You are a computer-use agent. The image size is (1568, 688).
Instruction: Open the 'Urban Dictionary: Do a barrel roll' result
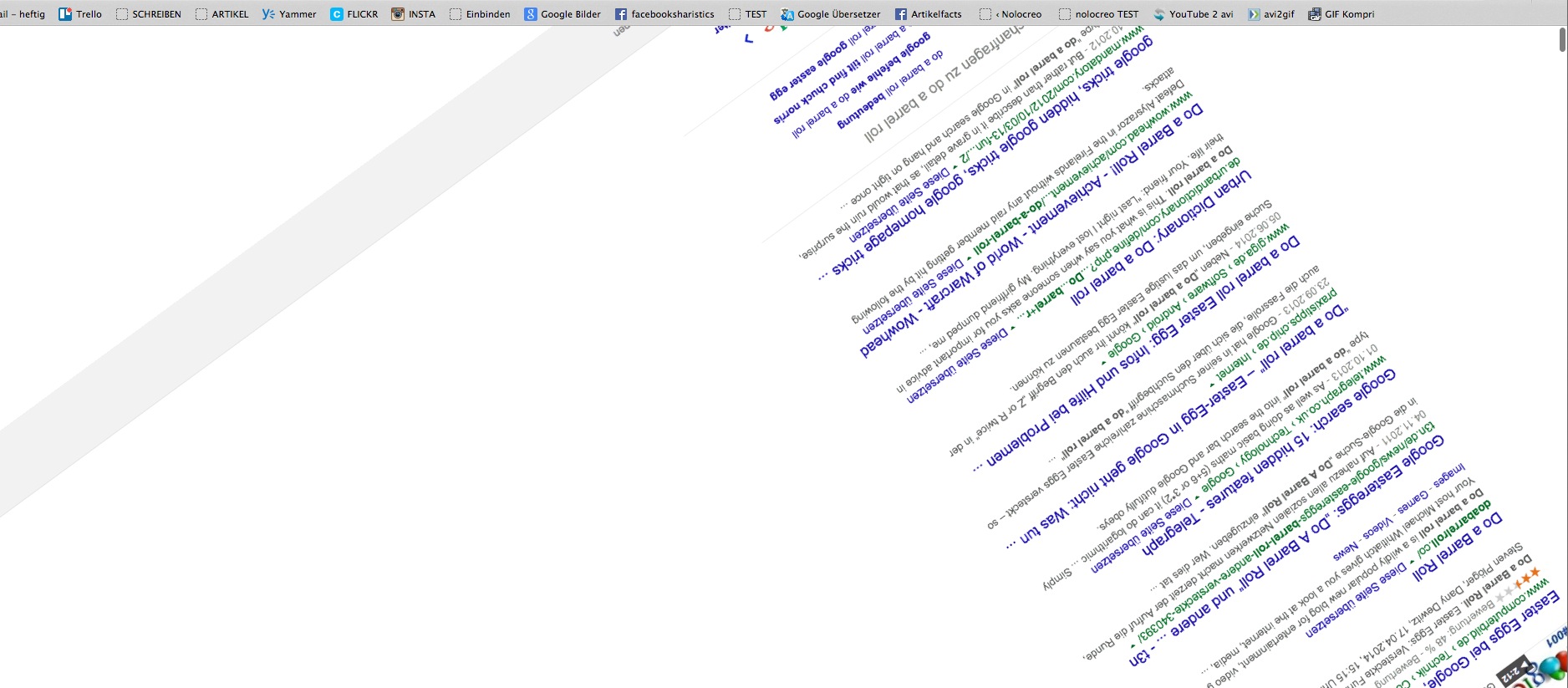(x=1162, y=237)
